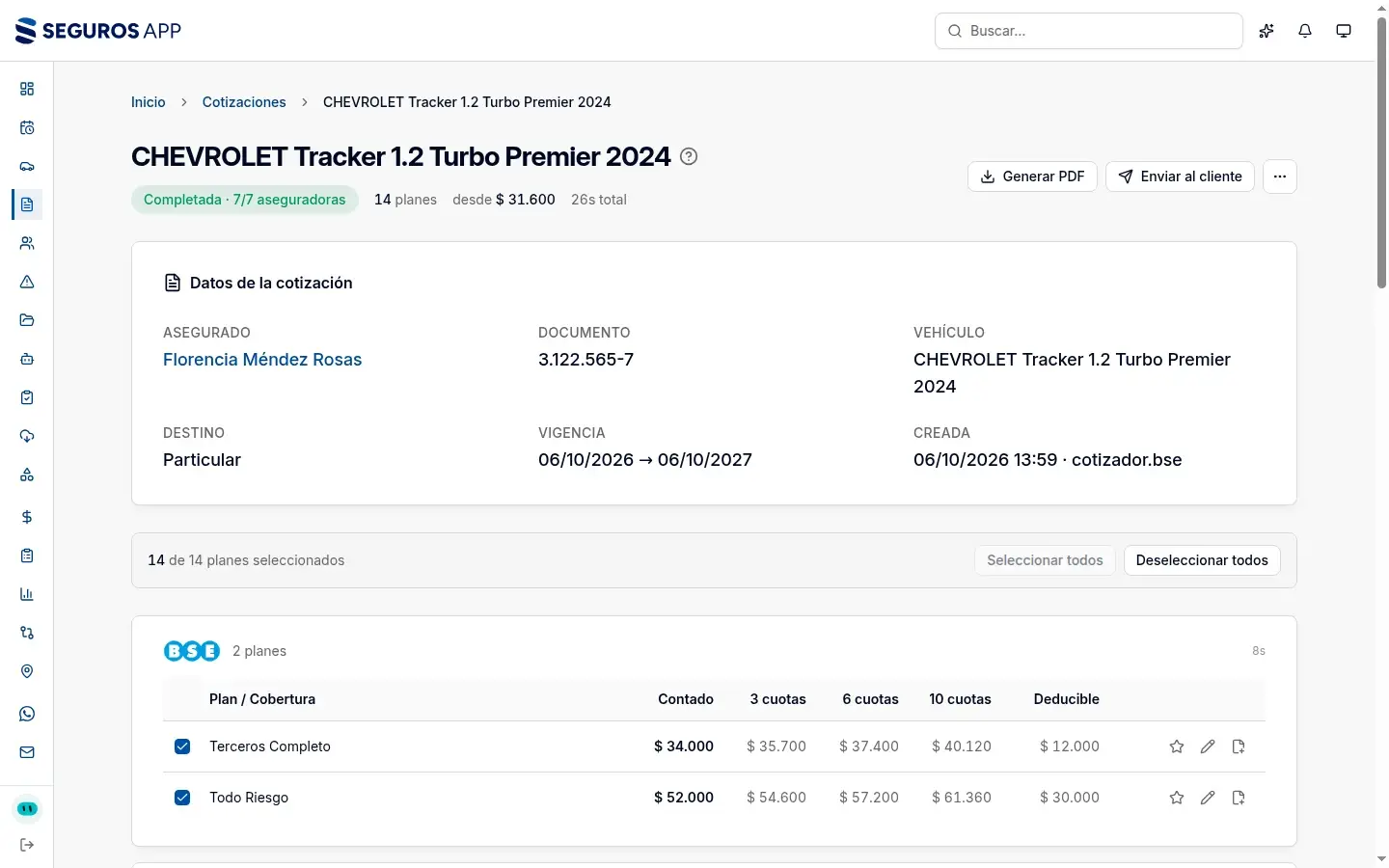This screenshot has height=868, width=1389.
Task: Uncheck the Todo Riesgo plan checkbox
Action: (x=182, y=798)
